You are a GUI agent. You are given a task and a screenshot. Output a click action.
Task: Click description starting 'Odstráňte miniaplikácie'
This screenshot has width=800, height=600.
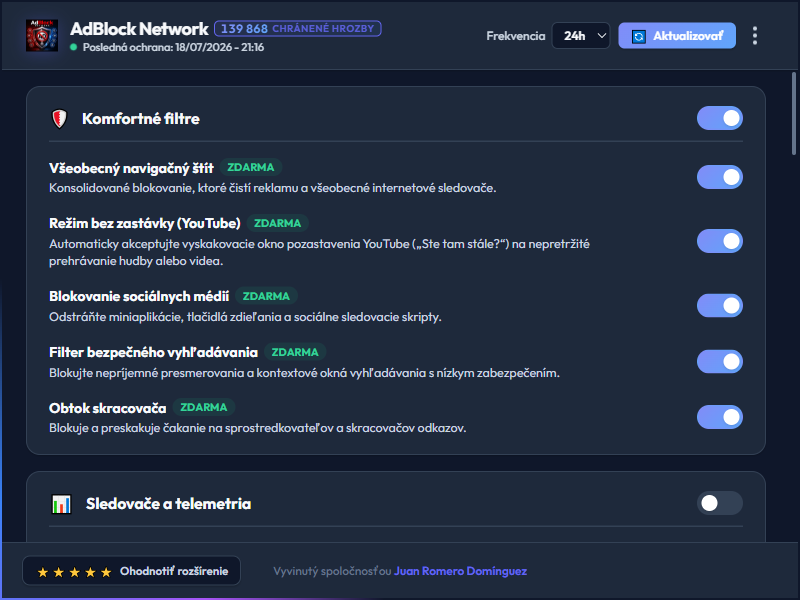pos(245,317)
